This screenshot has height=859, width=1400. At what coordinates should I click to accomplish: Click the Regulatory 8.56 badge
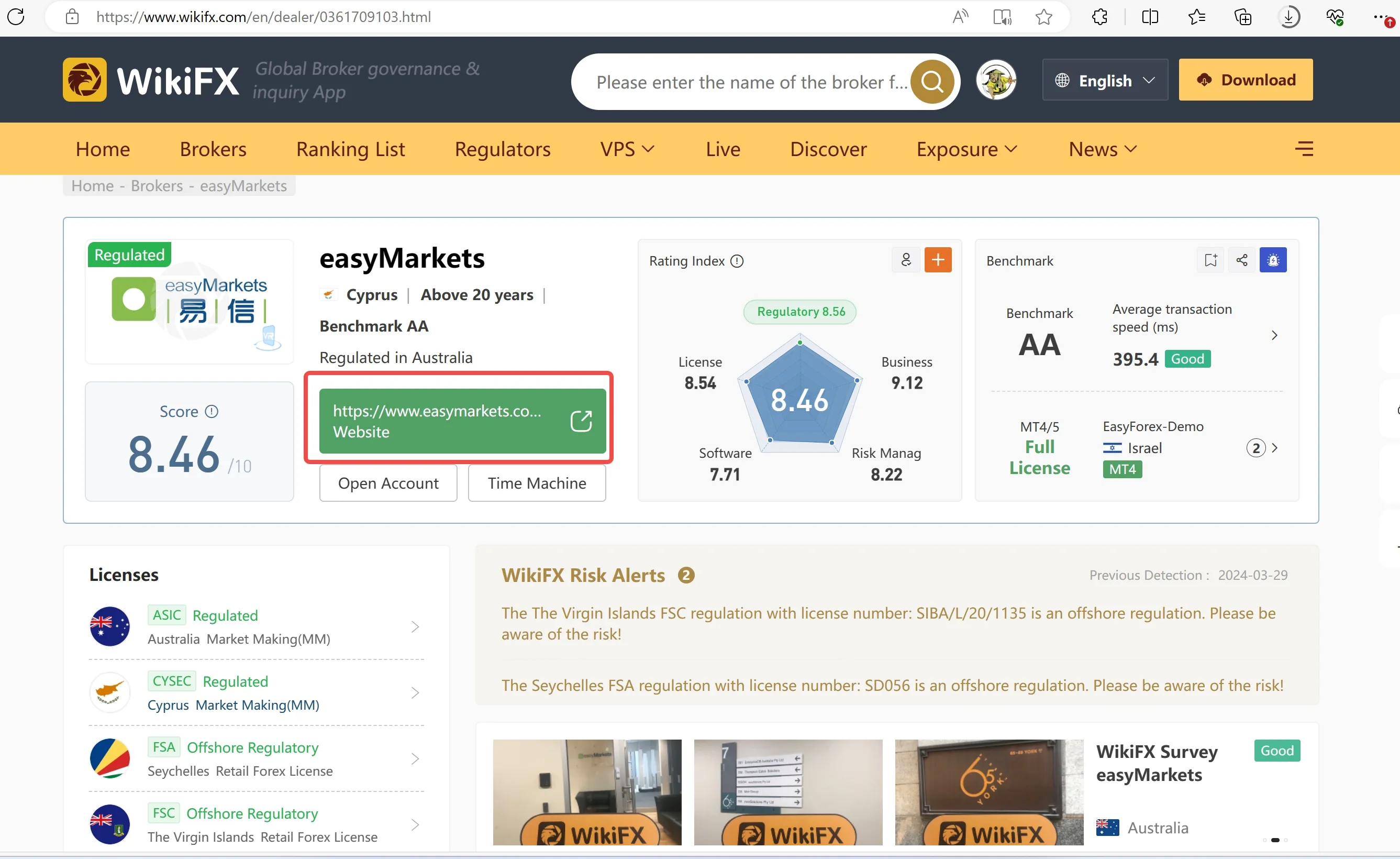point(800,312)
